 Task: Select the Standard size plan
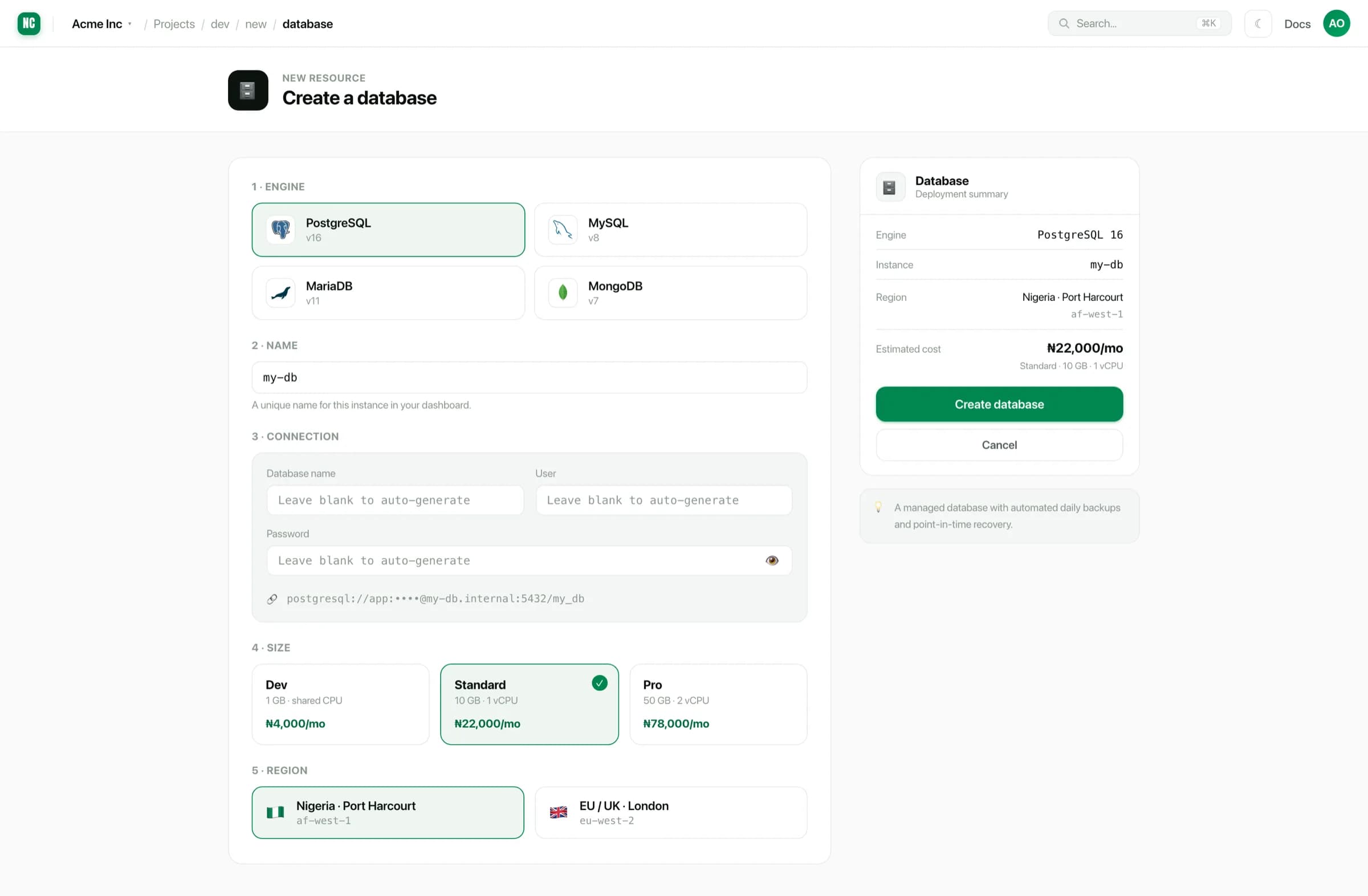pos(530,704)
